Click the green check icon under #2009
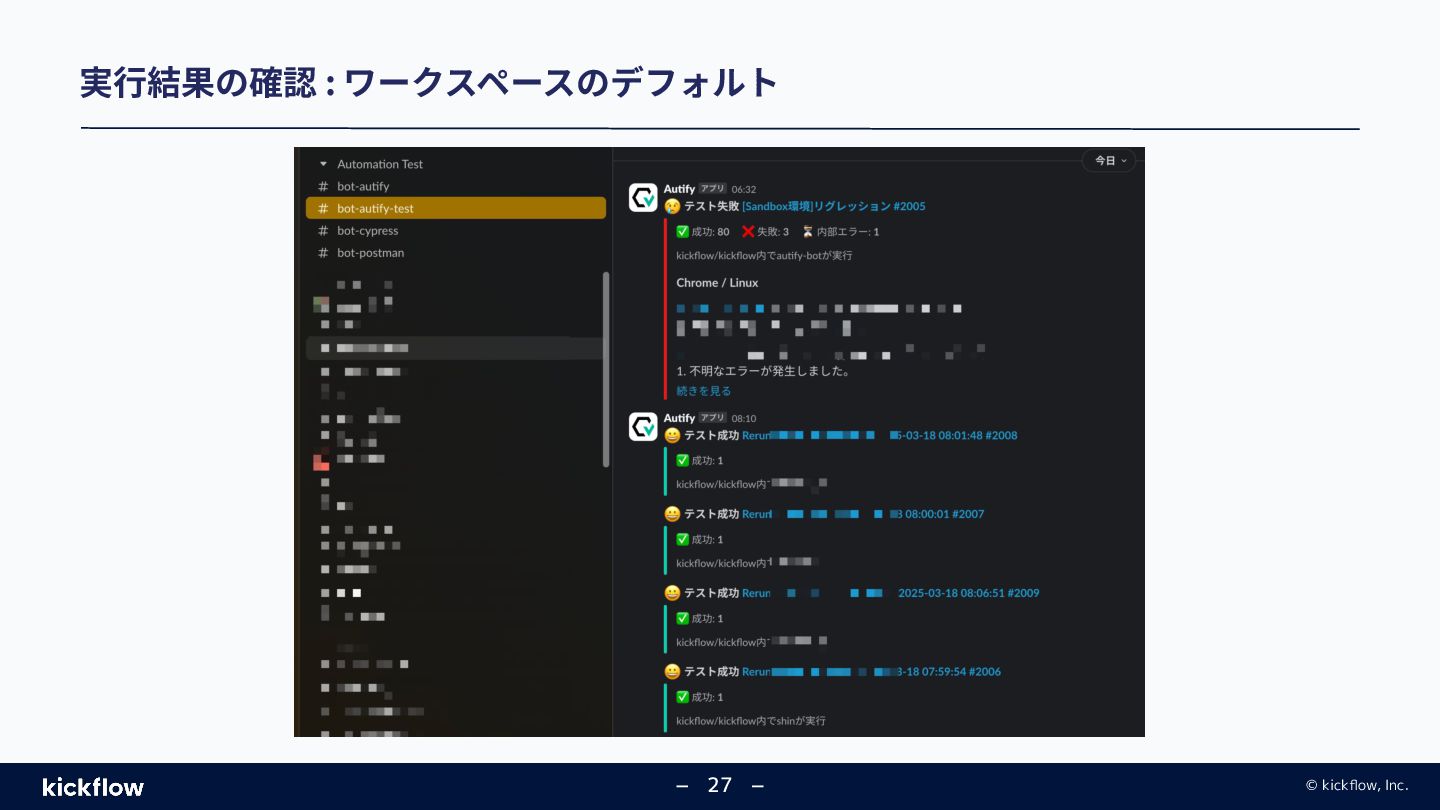Screen dimensions: 1440x810 pyautogui.click(x=682, y=618)
